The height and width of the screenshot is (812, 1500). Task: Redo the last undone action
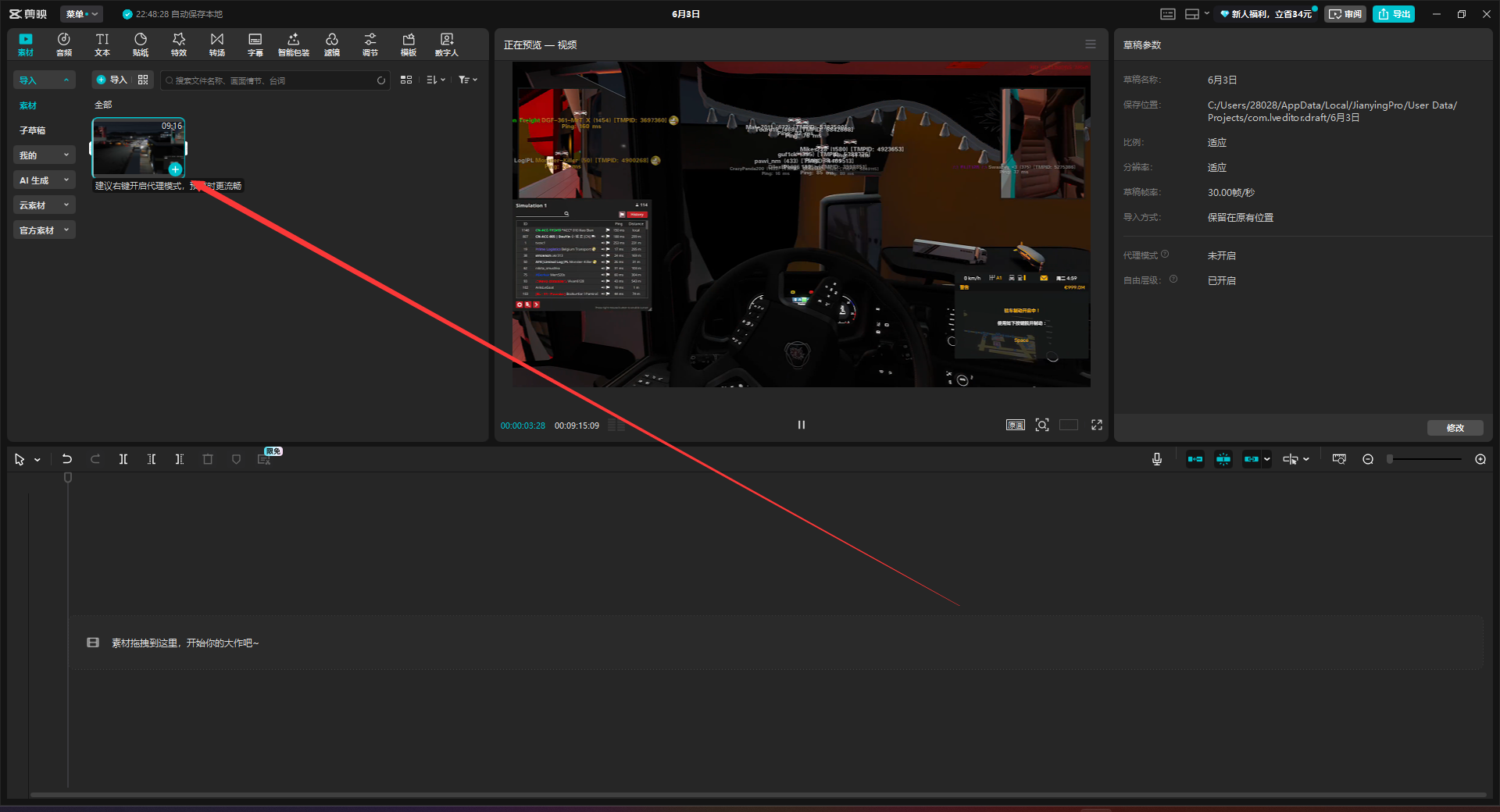[95, 459]
